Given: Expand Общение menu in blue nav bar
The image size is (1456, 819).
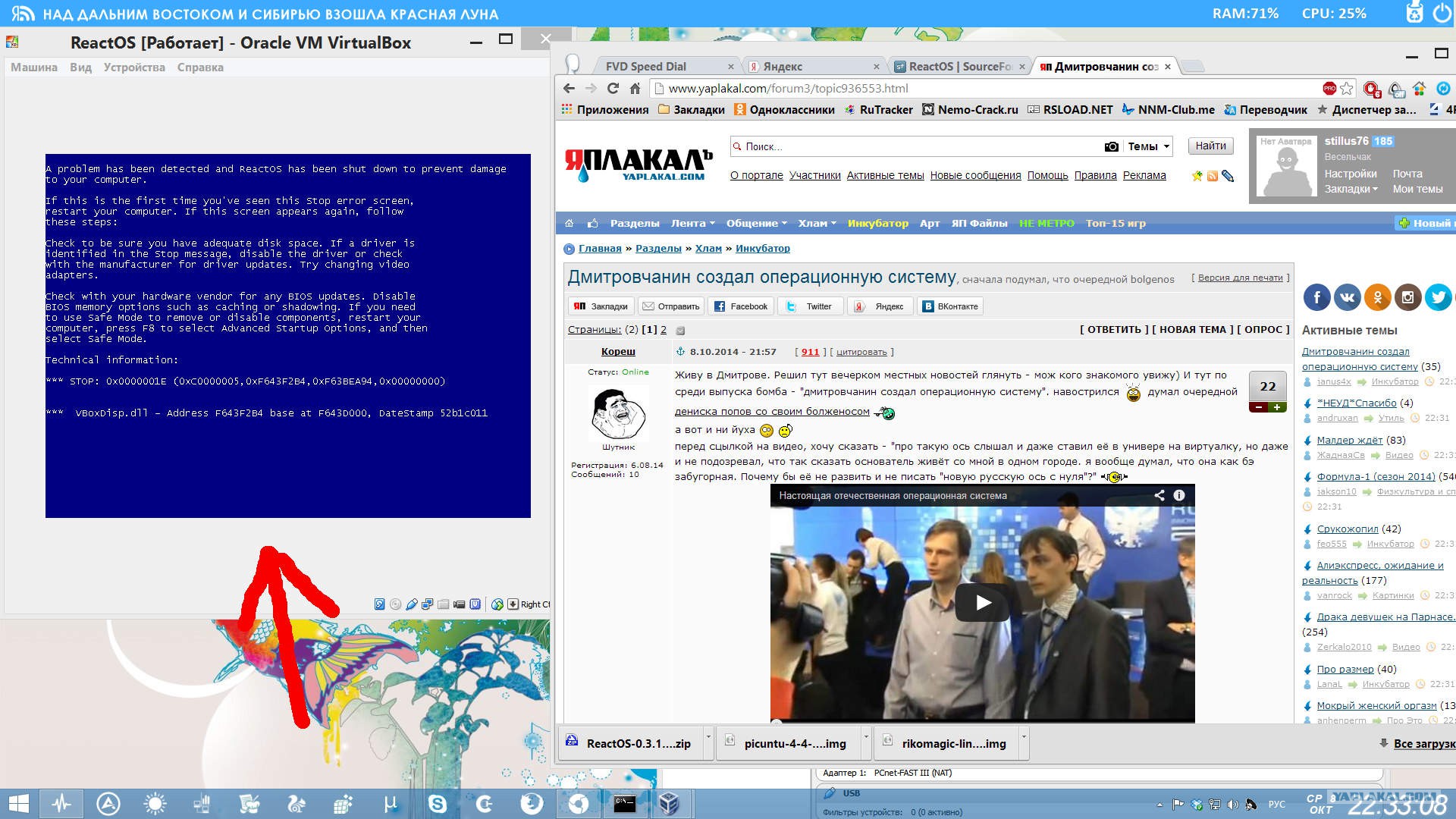Looking at the screenshot, I should click(756, 223).
